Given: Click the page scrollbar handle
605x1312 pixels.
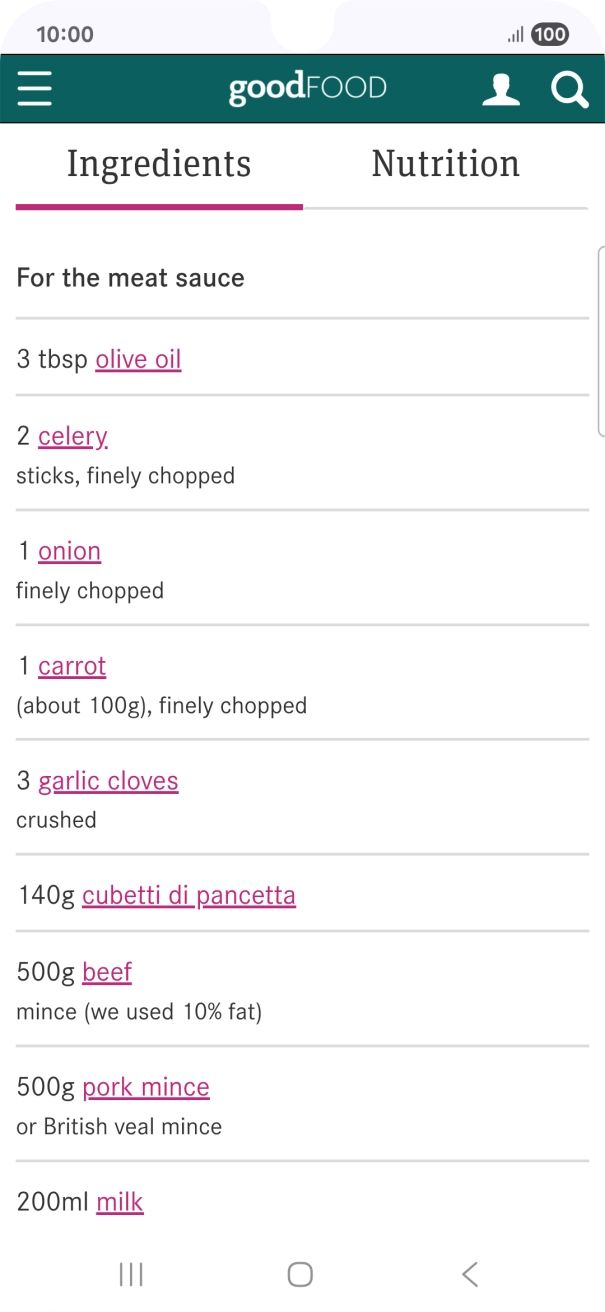Looking at the screenshot, I should coord(600,340).
